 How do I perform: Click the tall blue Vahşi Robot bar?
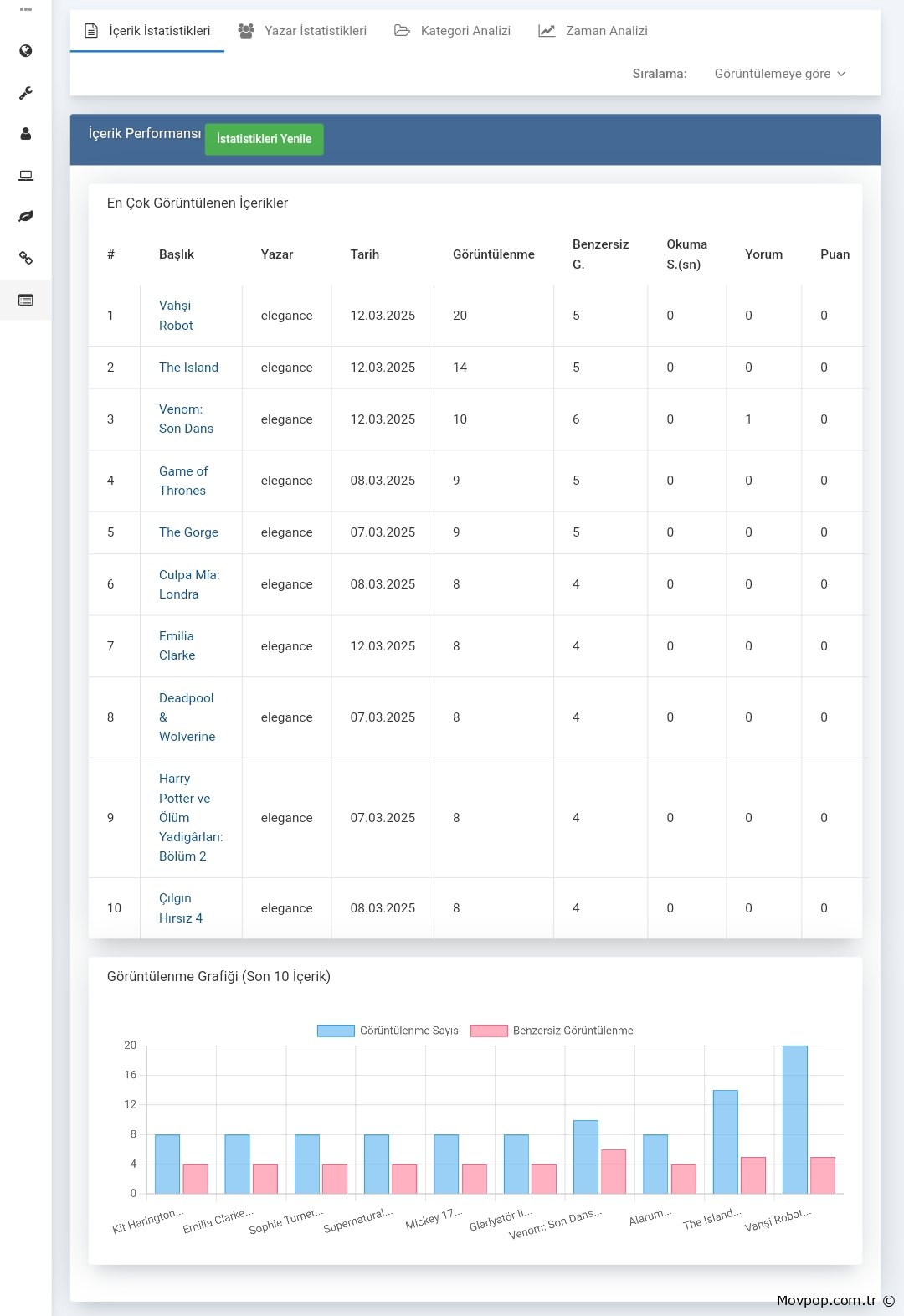click(795, 1119)
